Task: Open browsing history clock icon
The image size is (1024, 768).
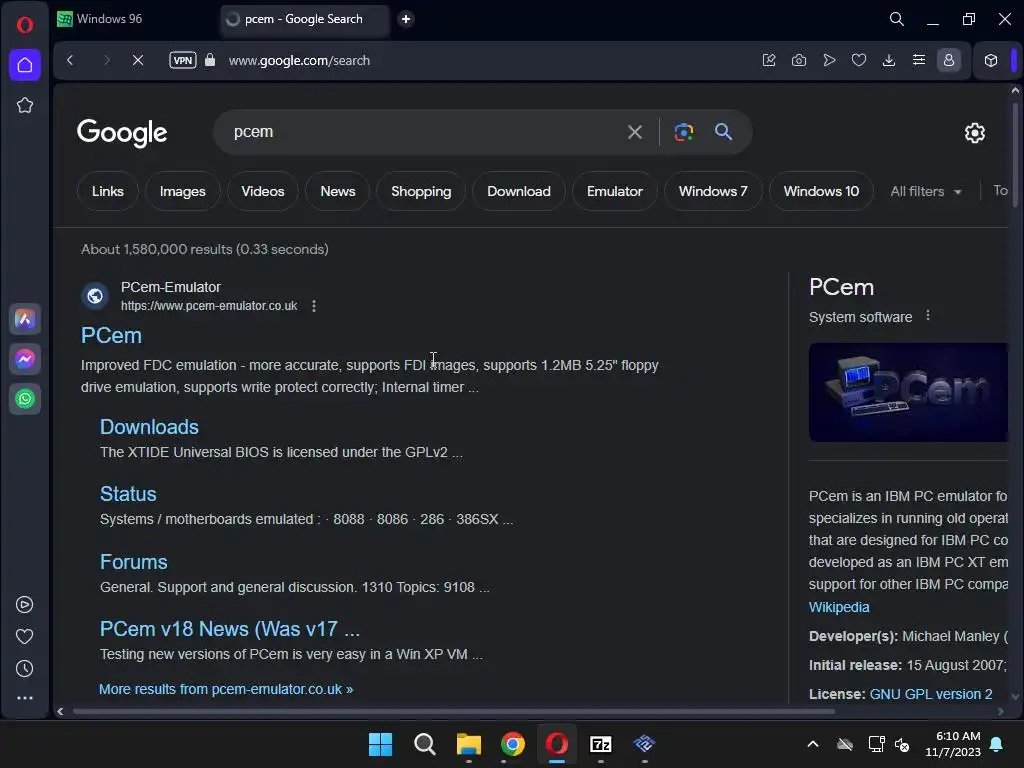Action: pyautogui.click(x=24, y=669)
